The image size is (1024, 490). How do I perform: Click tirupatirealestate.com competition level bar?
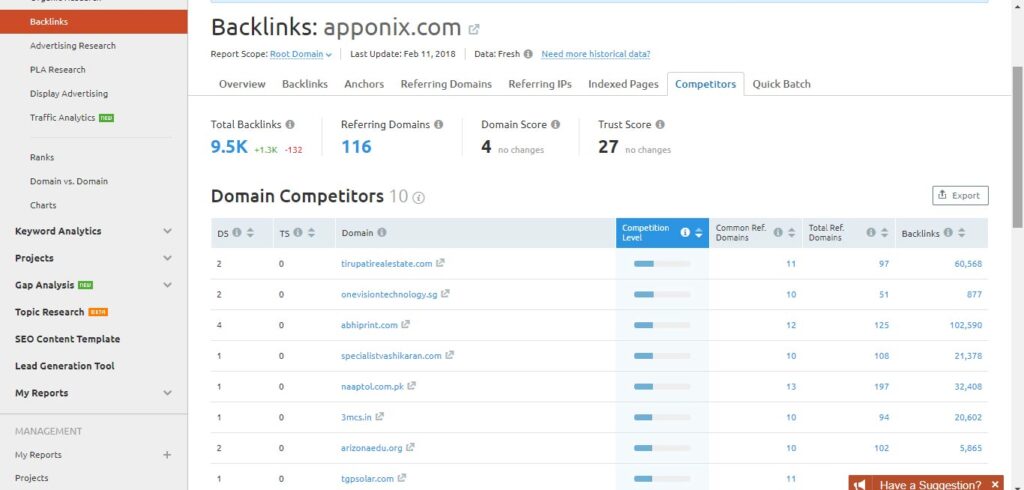pyautogui.click(x=662, y=263)
